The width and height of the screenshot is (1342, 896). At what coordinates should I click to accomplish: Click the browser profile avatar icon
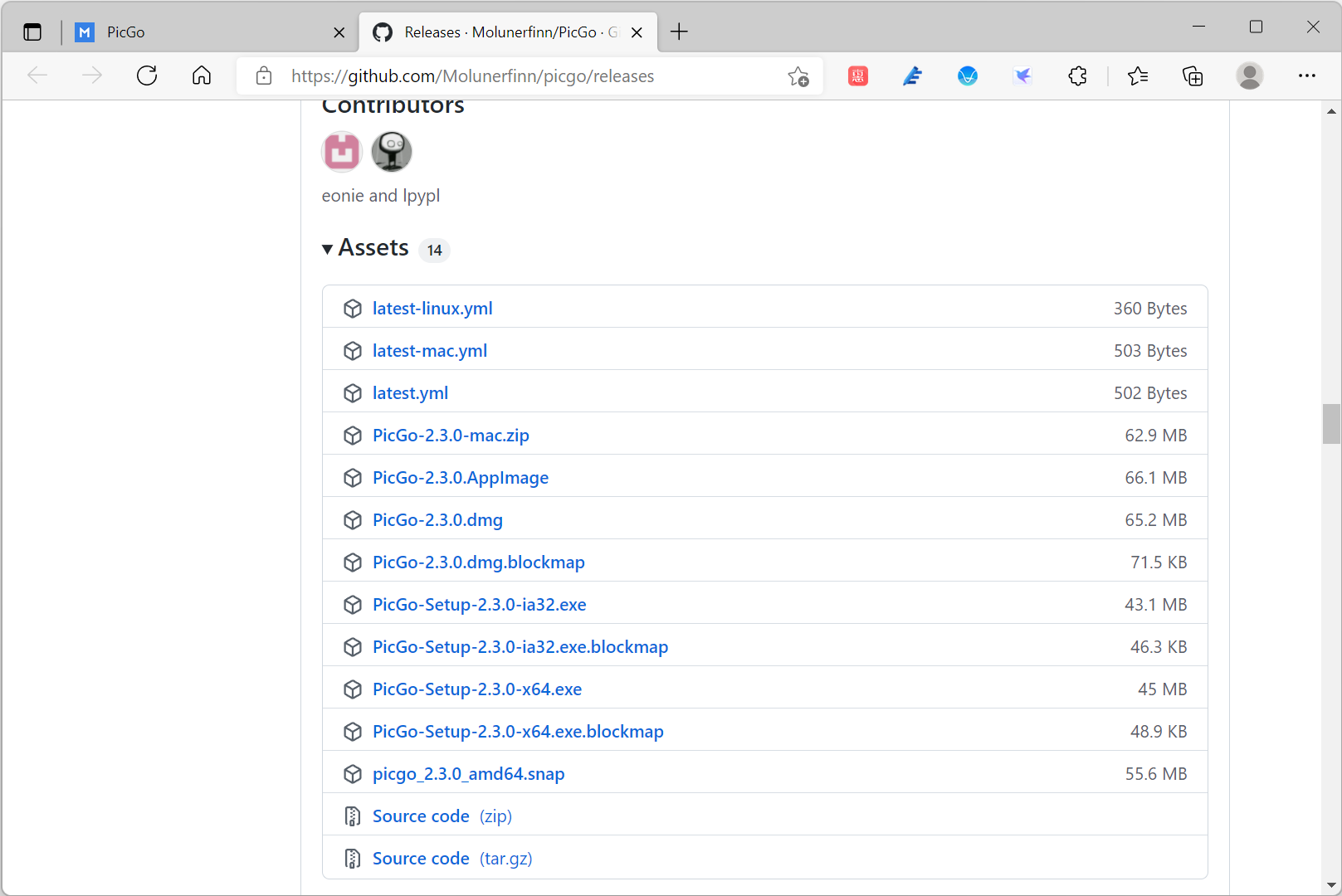(x=1250, y=75)
